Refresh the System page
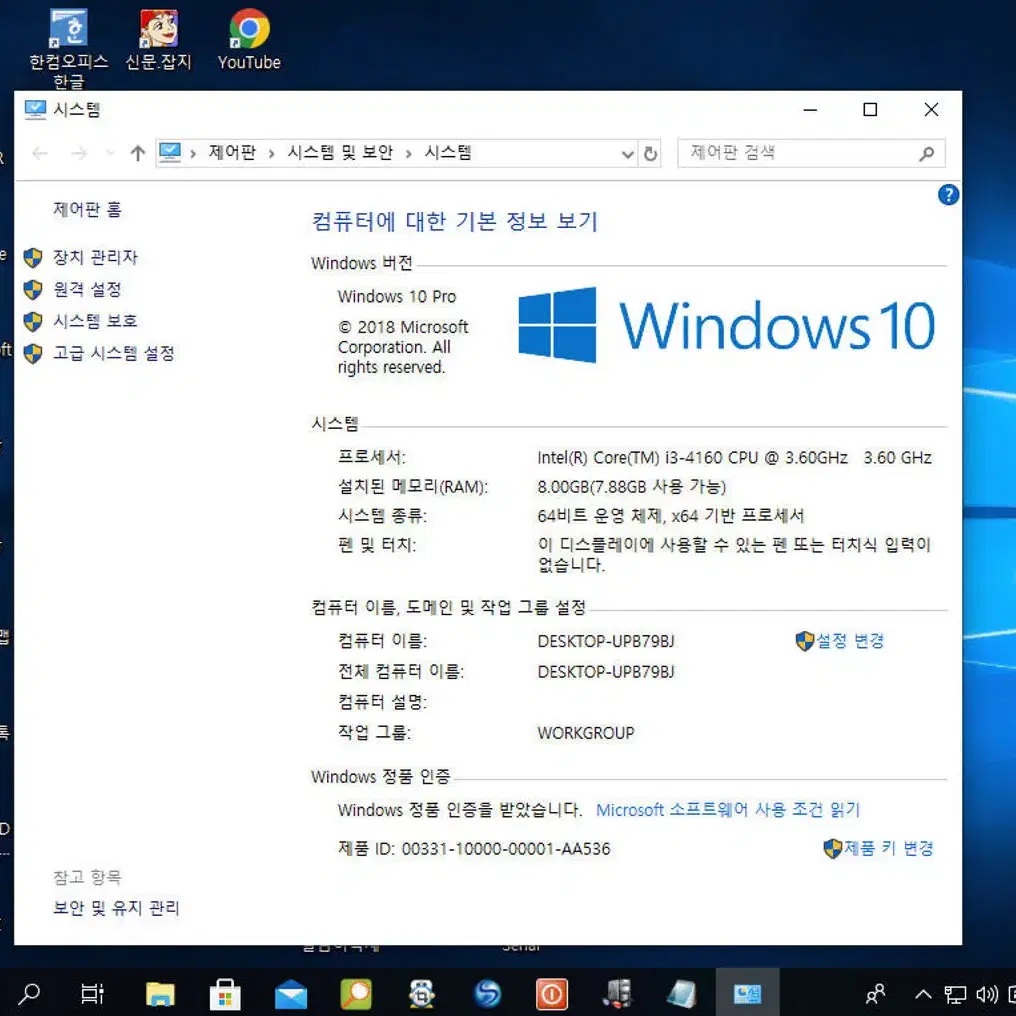Viewport: 1016px width, 1016px height. tap(651, 154)
